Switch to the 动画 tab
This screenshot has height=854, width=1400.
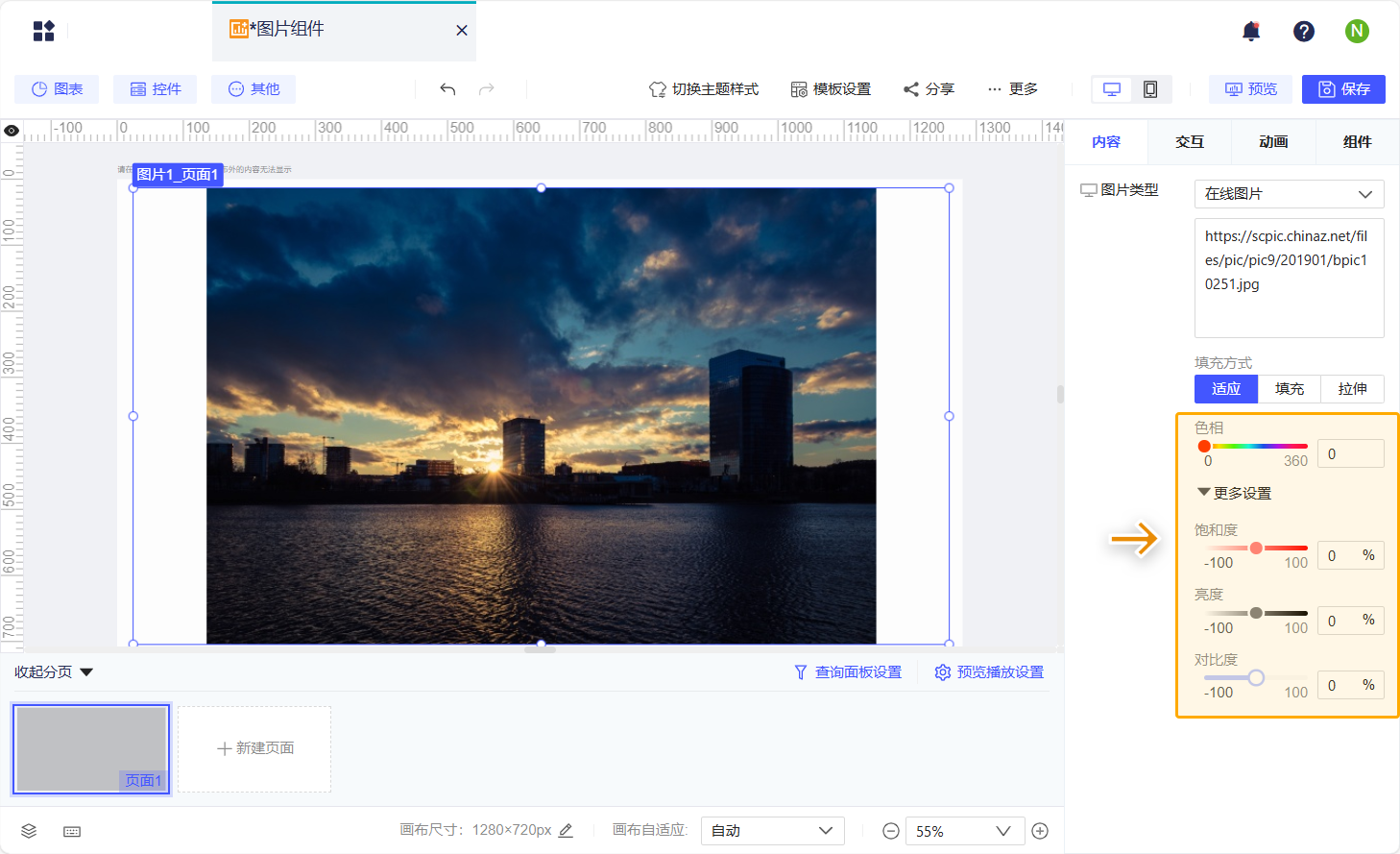[x=1273, y=142]
